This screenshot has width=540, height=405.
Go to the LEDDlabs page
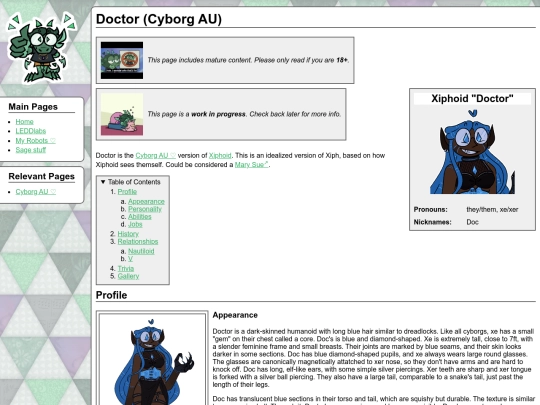click(31, 131)
